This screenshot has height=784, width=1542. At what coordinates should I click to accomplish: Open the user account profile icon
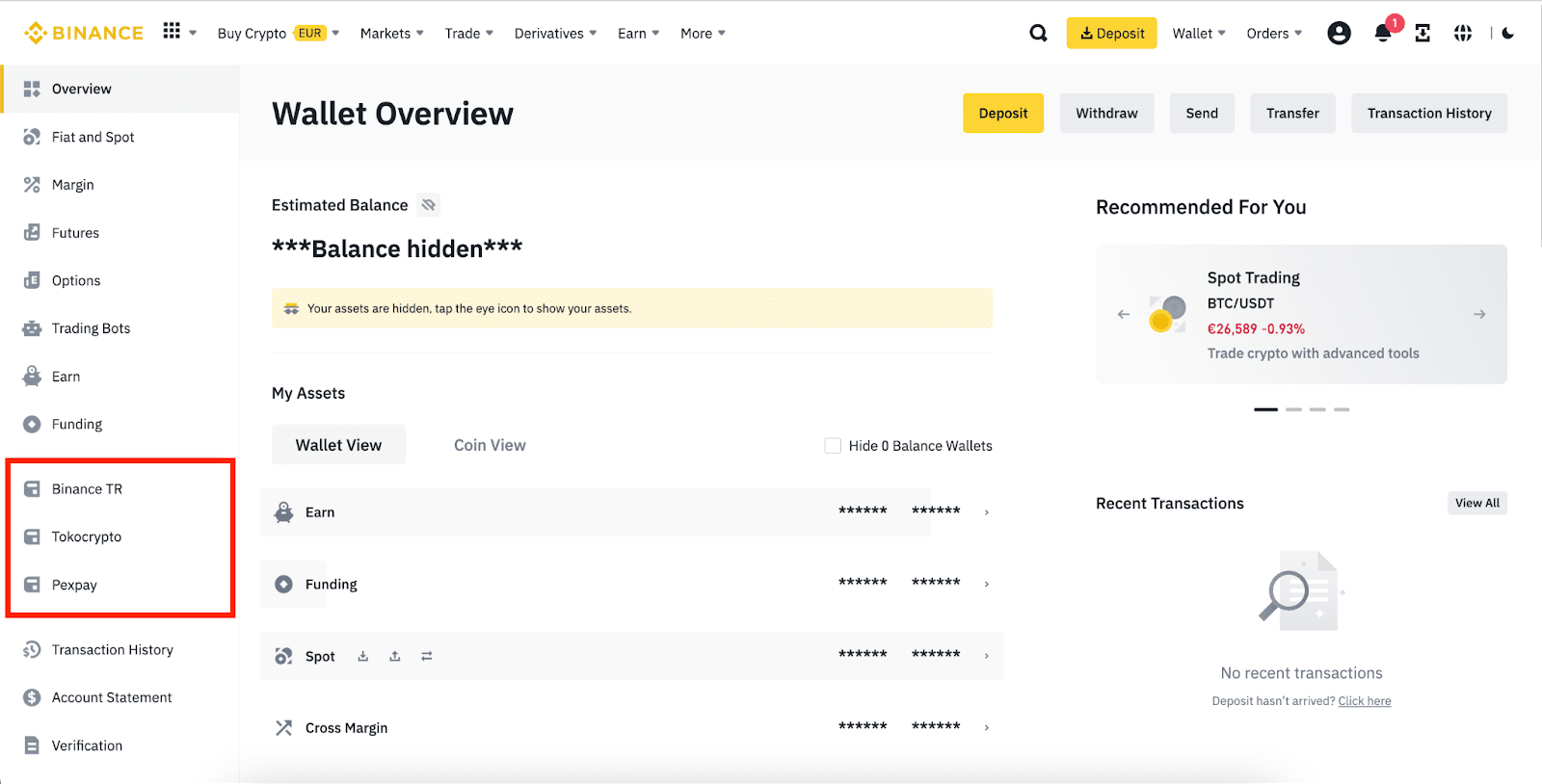[x=1339, y=34]
